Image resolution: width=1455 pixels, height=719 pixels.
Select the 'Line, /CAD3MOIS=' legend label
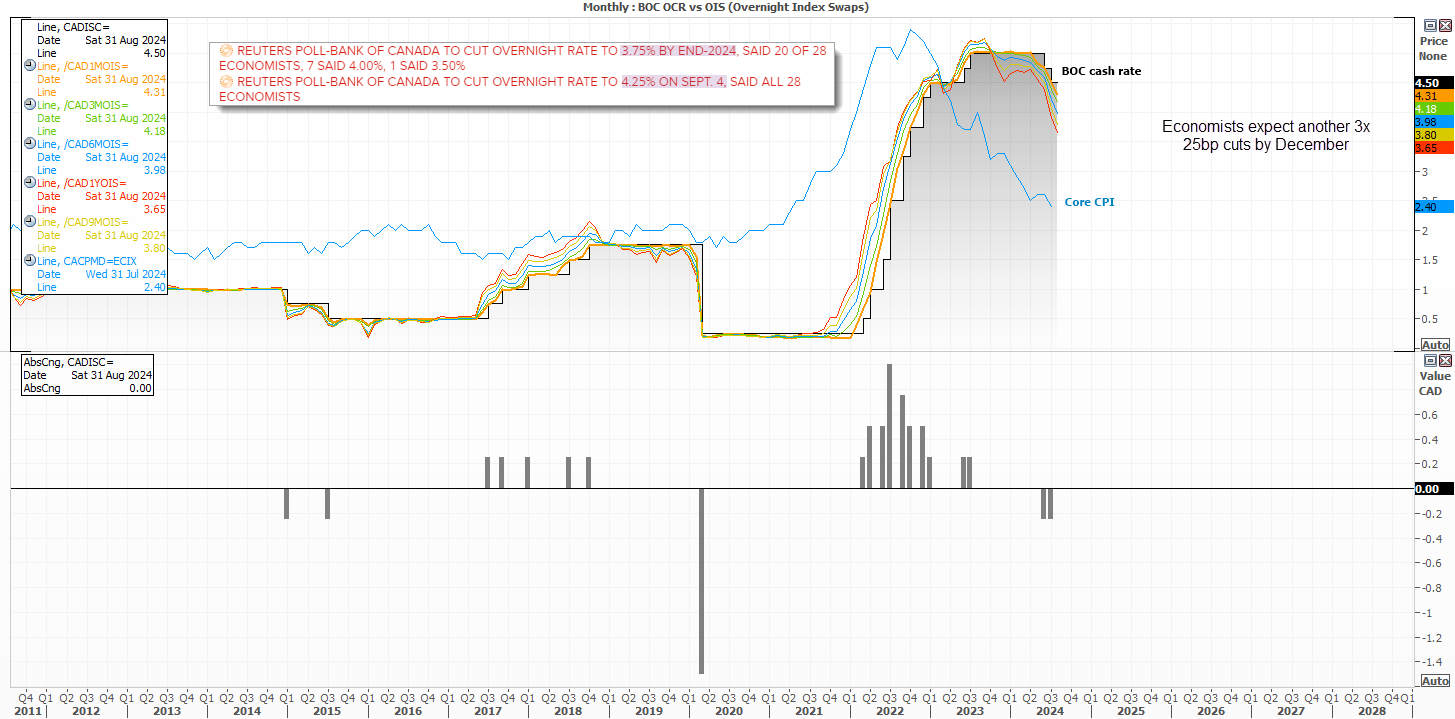pos(82,104)
